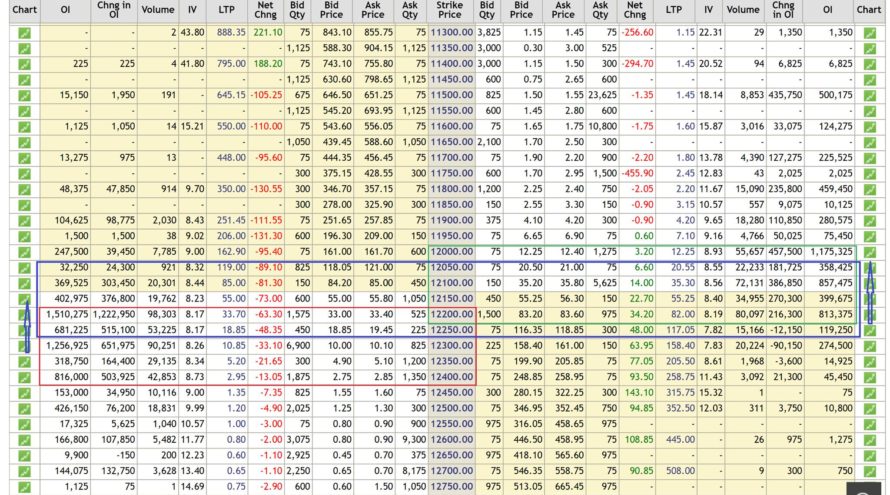Select put net change value -455.90

point(637,173)
